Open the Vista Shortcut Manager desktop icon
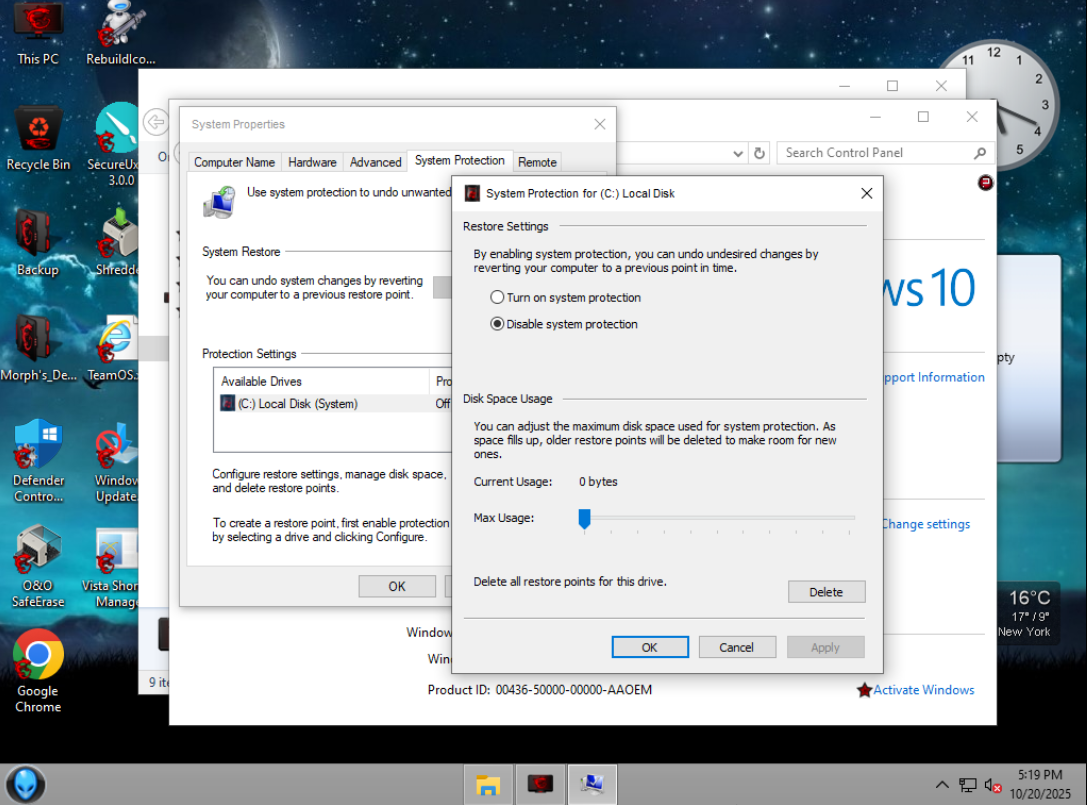Image resolution: width=1087 pixels, height=805 pixels. point(111,569)
